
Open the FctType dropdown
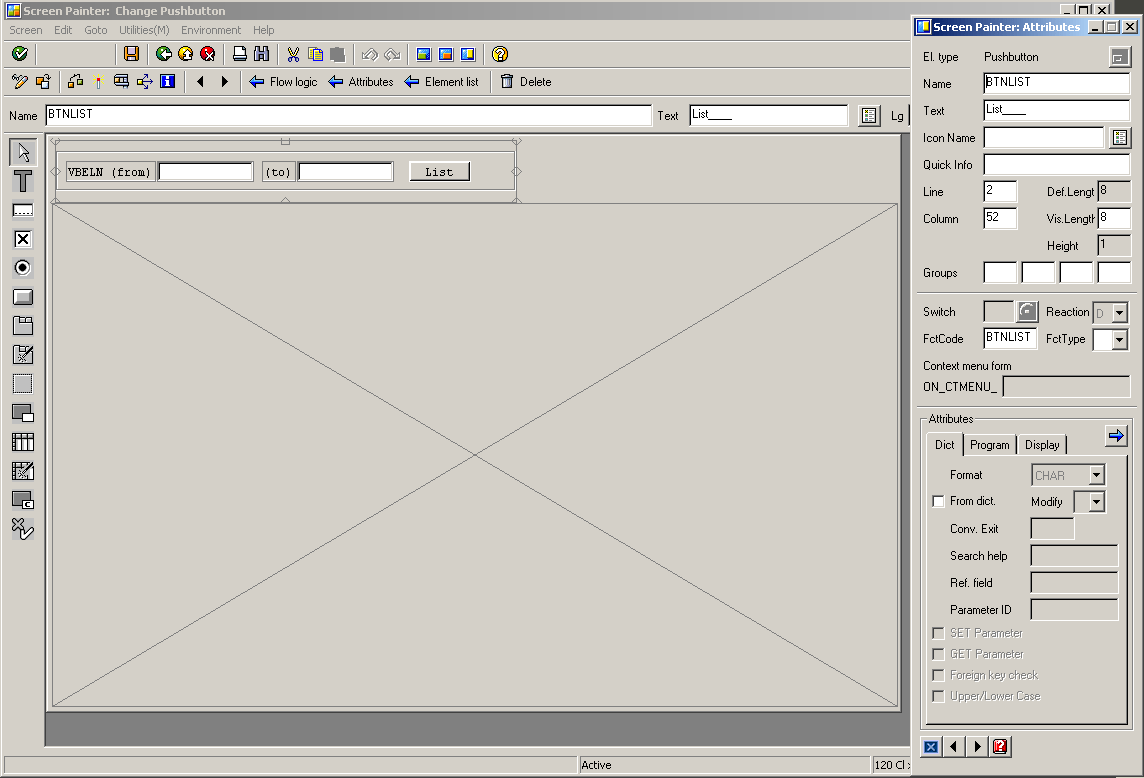coord(1119,339)
